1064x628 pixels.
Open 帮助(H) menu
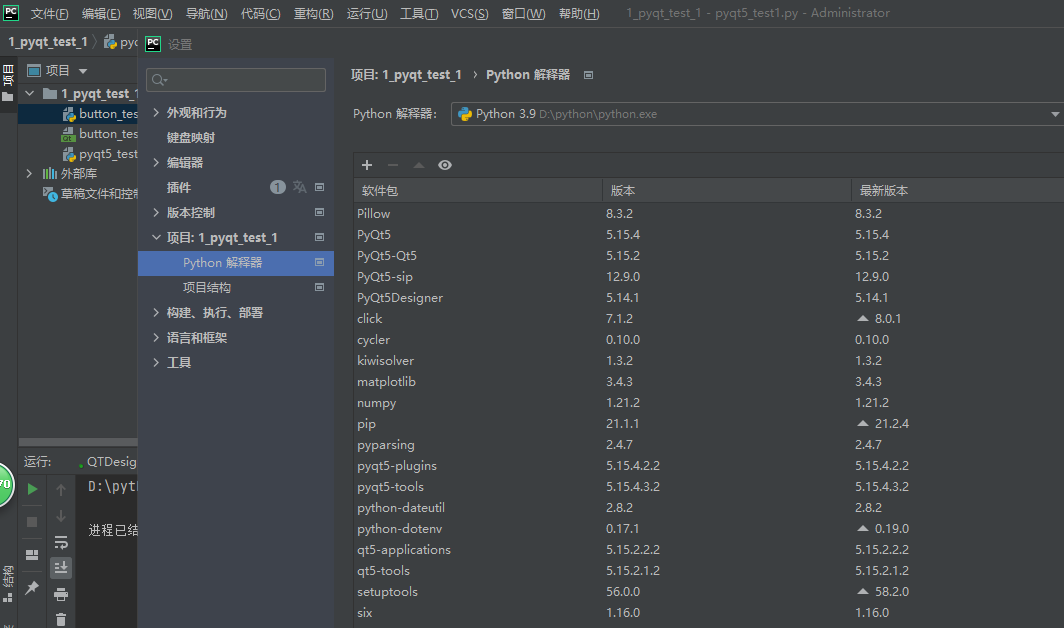click(x=579, y=14)
